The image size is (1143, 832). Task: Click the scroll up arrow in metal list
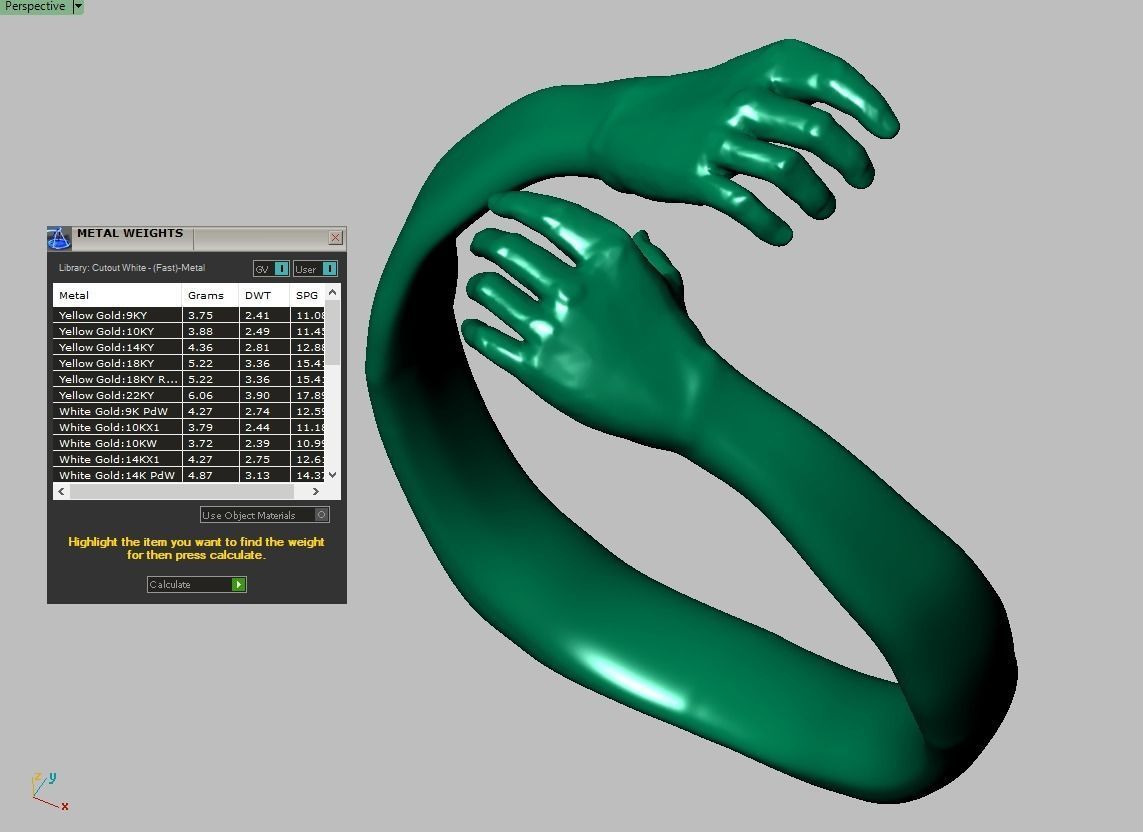click(332, 292)
